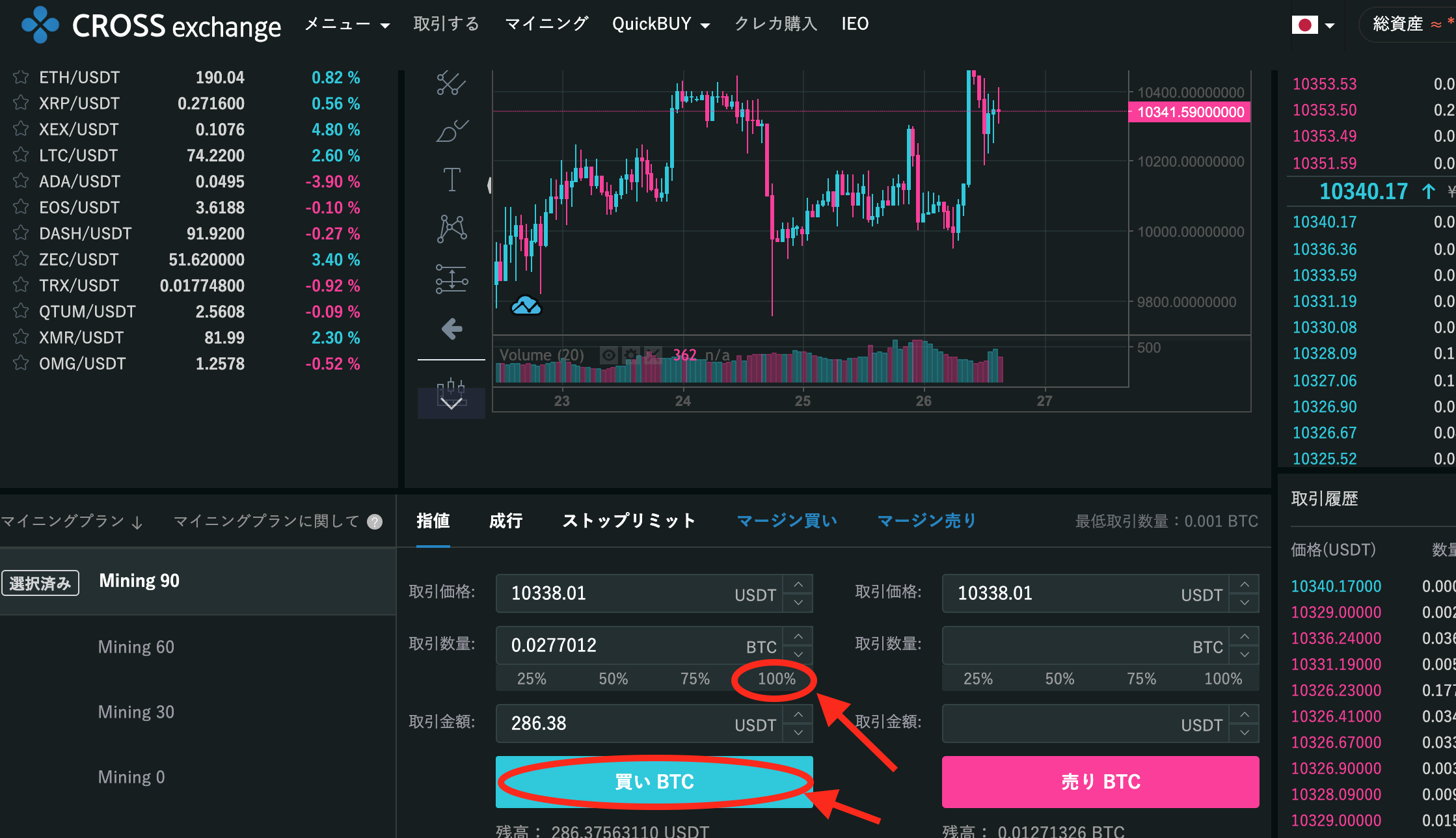Viewport: 1456px width, 838px height.
Task: Favorite the TRX/USDT pair star
Action: (21, 285)
